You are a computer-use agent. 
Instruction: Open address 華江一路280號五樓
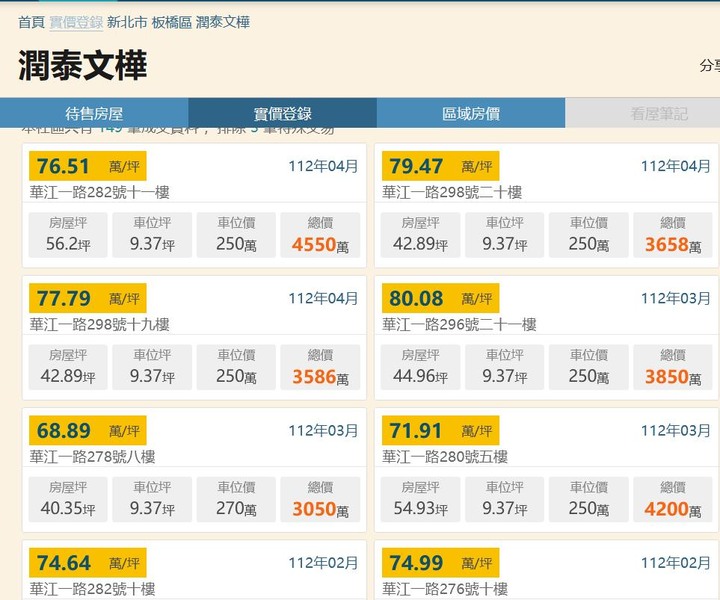tap(445, 456)
